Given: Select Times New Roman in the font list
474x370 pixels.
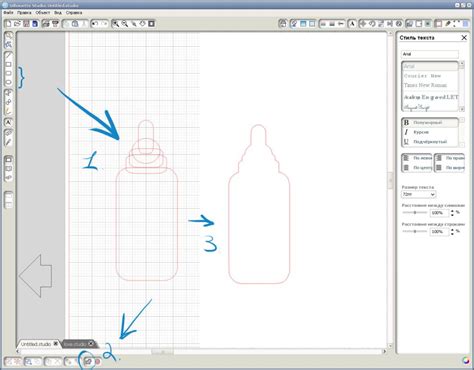Looking at the screenshot, I should pyautogui.click(x=430, y=85).
